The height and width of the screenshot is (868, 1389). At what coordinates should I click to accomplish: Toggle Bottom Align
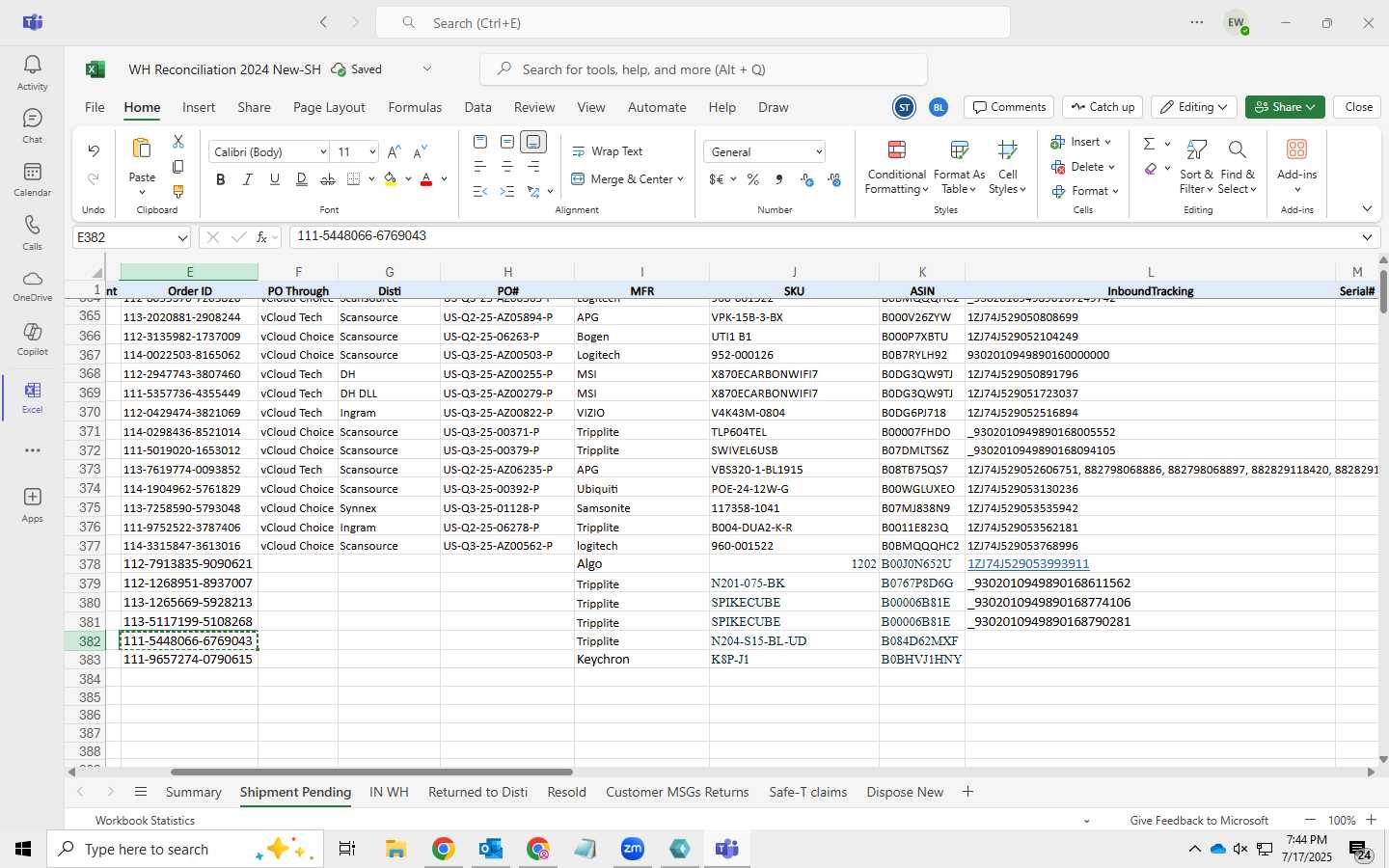(533, 142)
